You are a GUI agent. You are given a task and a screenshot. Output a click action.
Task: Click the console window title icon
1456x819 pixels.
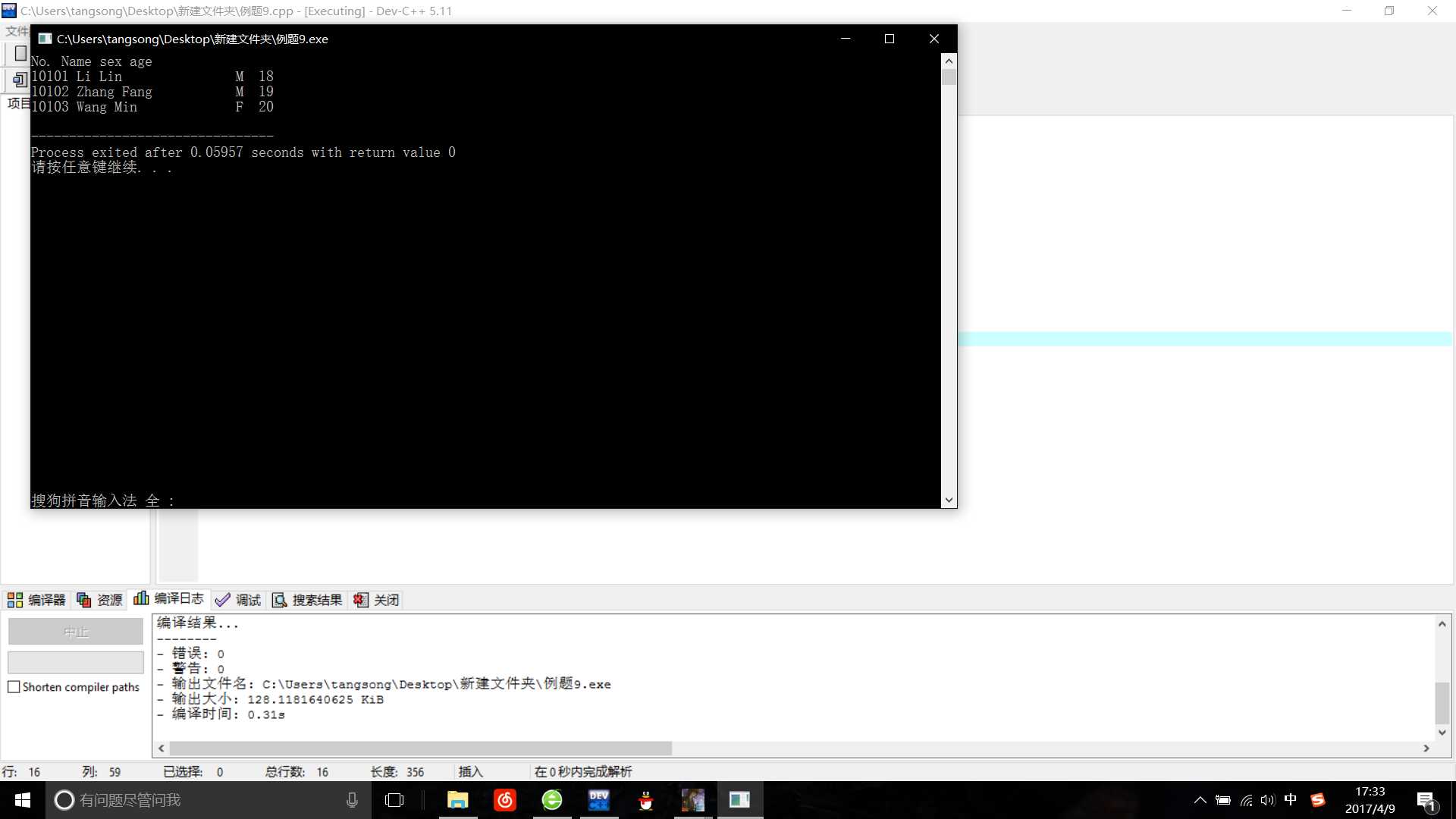click(x=45, y=39)
